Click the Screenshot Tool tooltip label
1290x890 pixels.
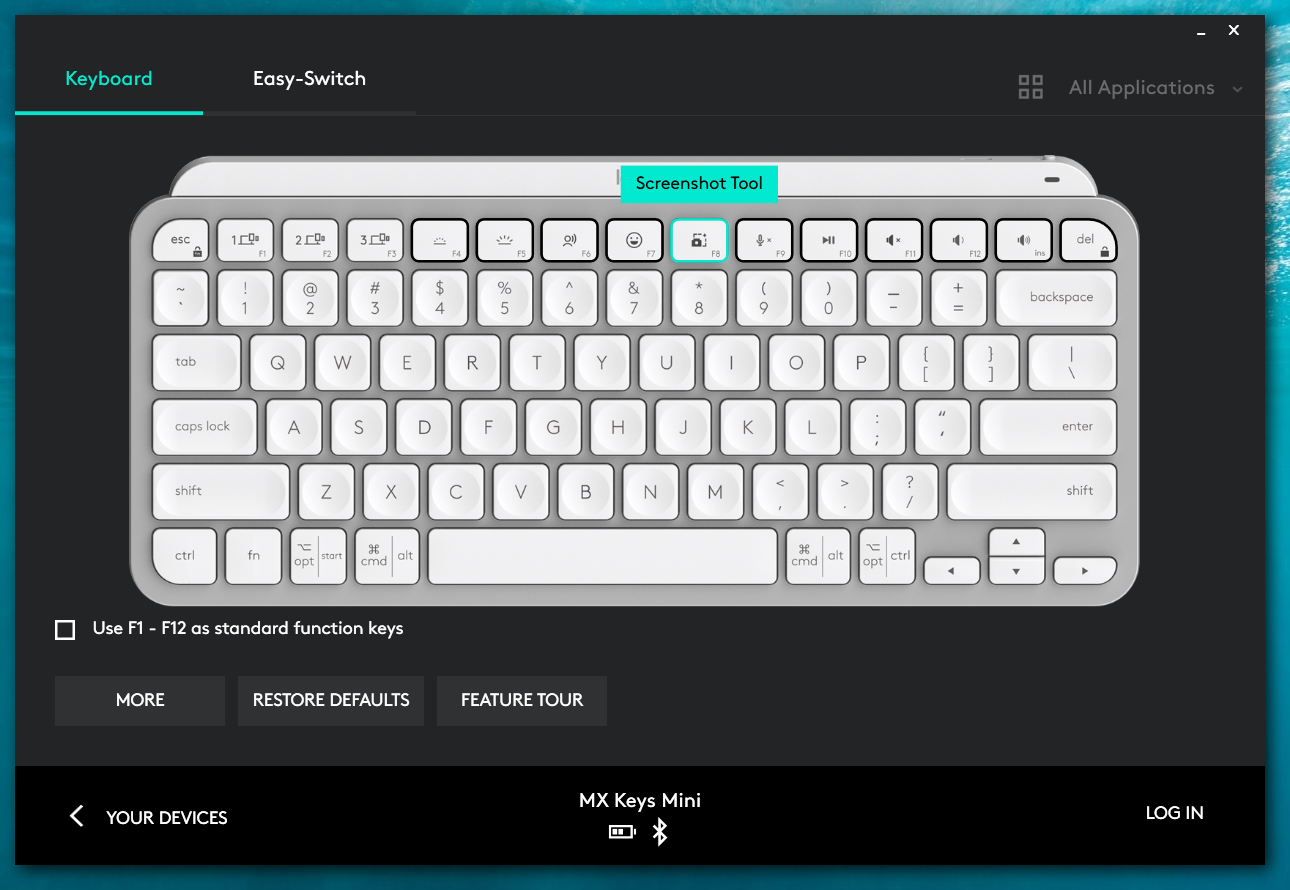coord(699,183)
